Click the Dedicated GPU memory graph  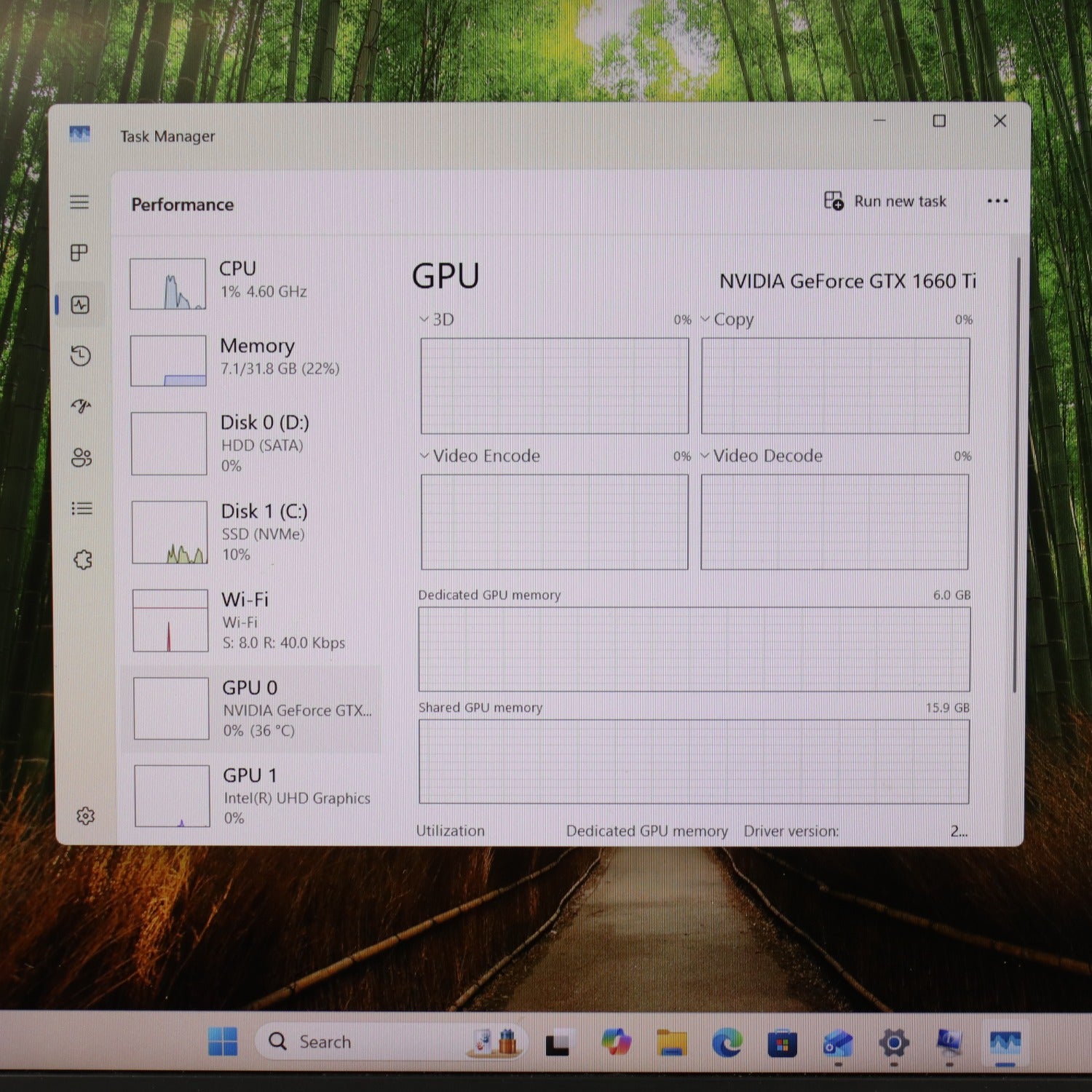pyautogui.click(x=694, y=649)
